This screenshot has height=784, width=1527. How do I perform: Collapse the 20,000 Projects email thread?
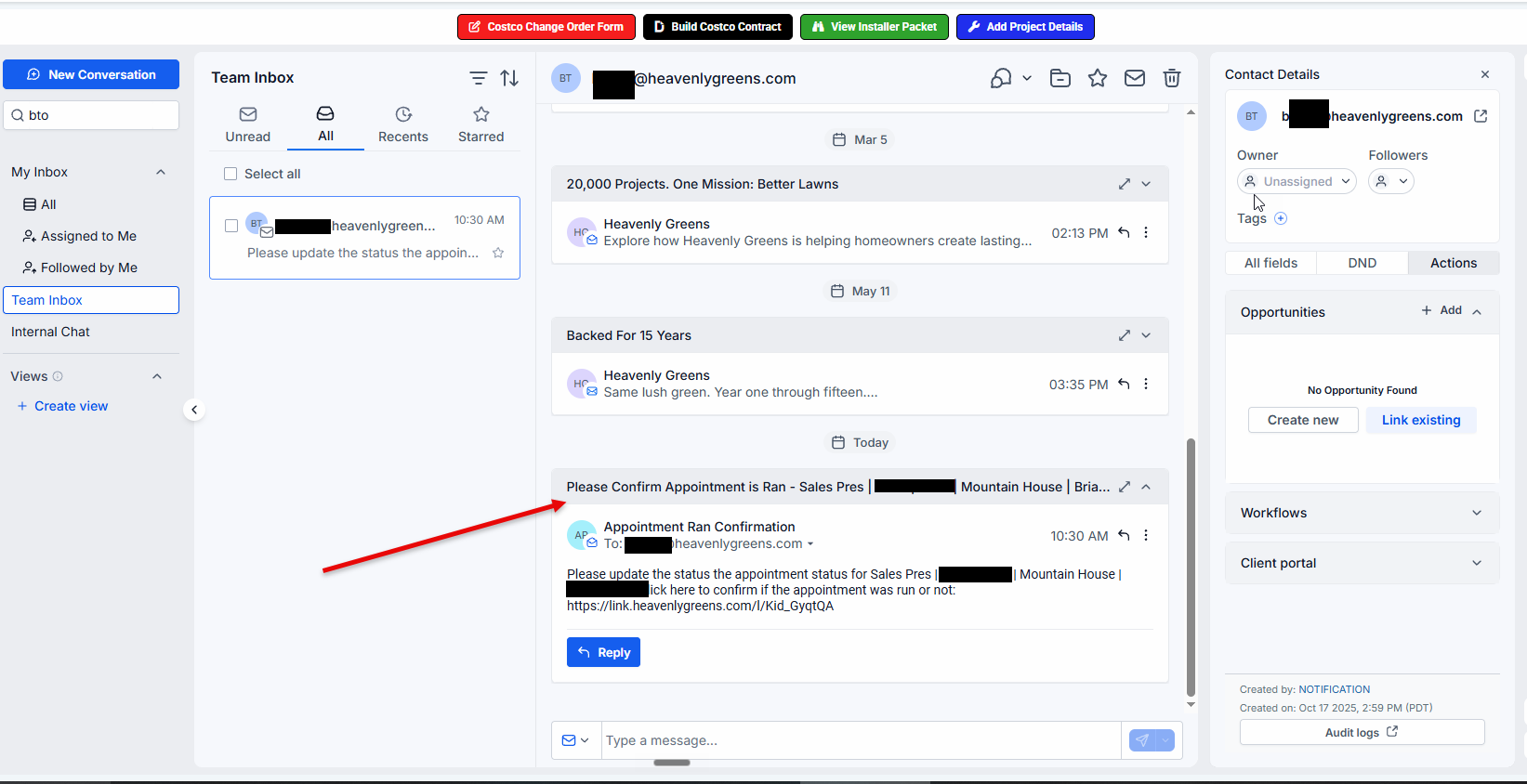1146,184
